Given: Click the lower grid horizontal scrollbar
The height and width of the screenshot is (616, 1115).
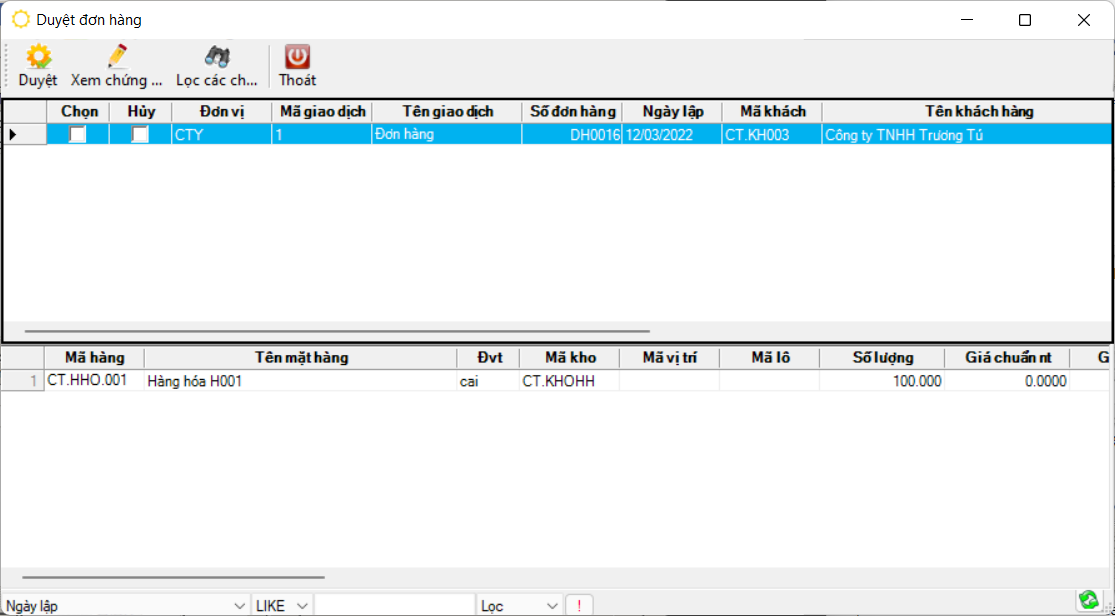Looking at the screenshot, I should (x=173, y=577).
